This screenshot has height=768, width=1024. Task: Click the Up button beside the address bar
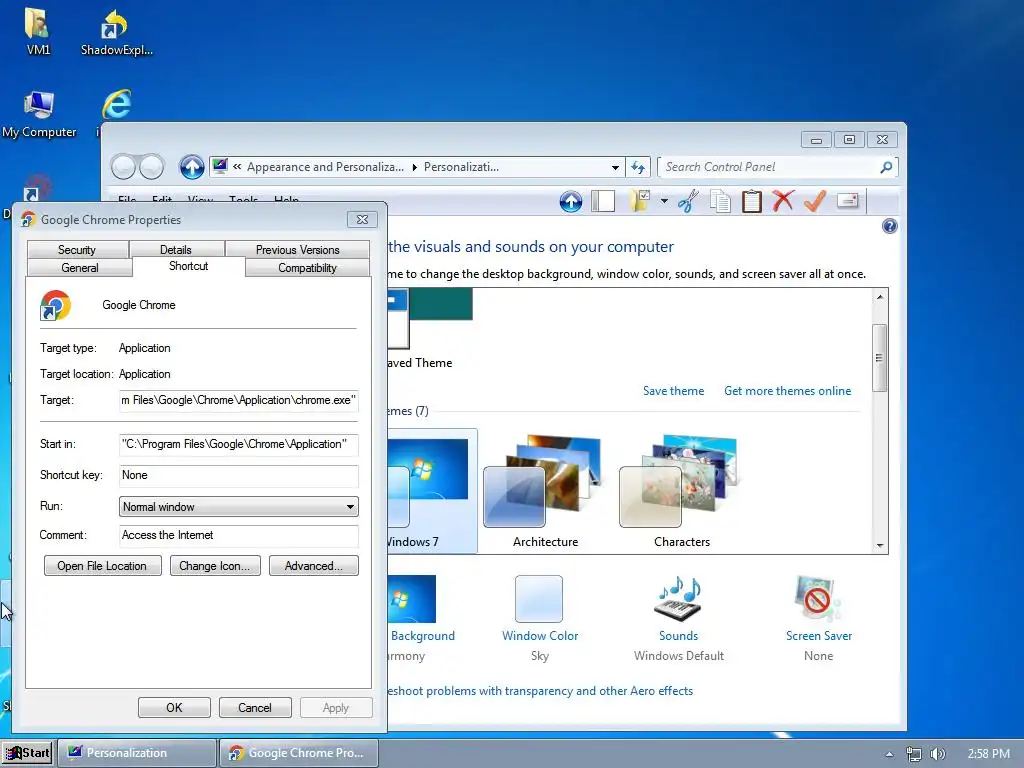pos(191,167)
